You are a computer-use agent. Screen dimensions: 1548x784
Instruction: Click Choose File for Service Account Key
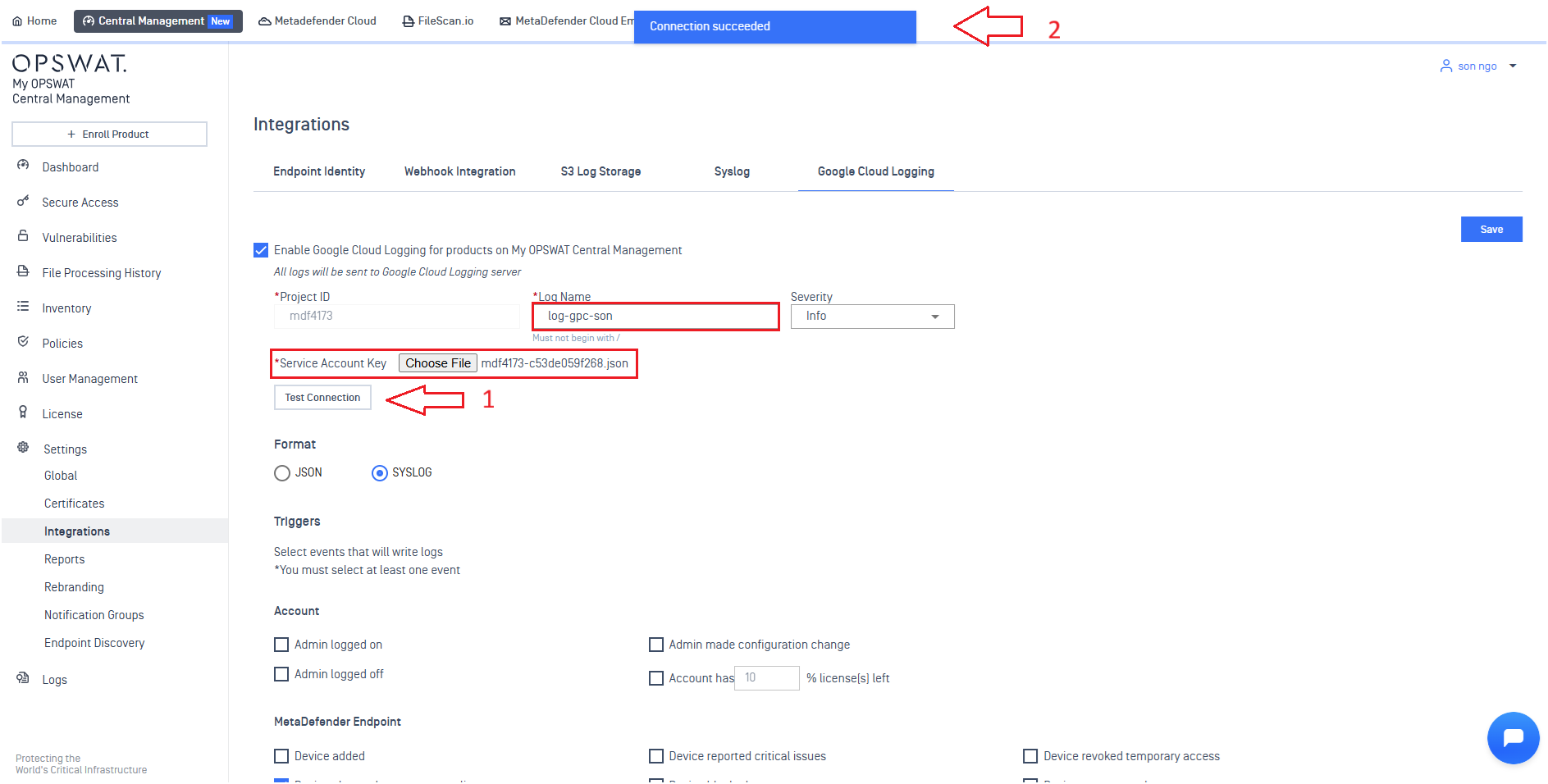(x=438, y=363)
